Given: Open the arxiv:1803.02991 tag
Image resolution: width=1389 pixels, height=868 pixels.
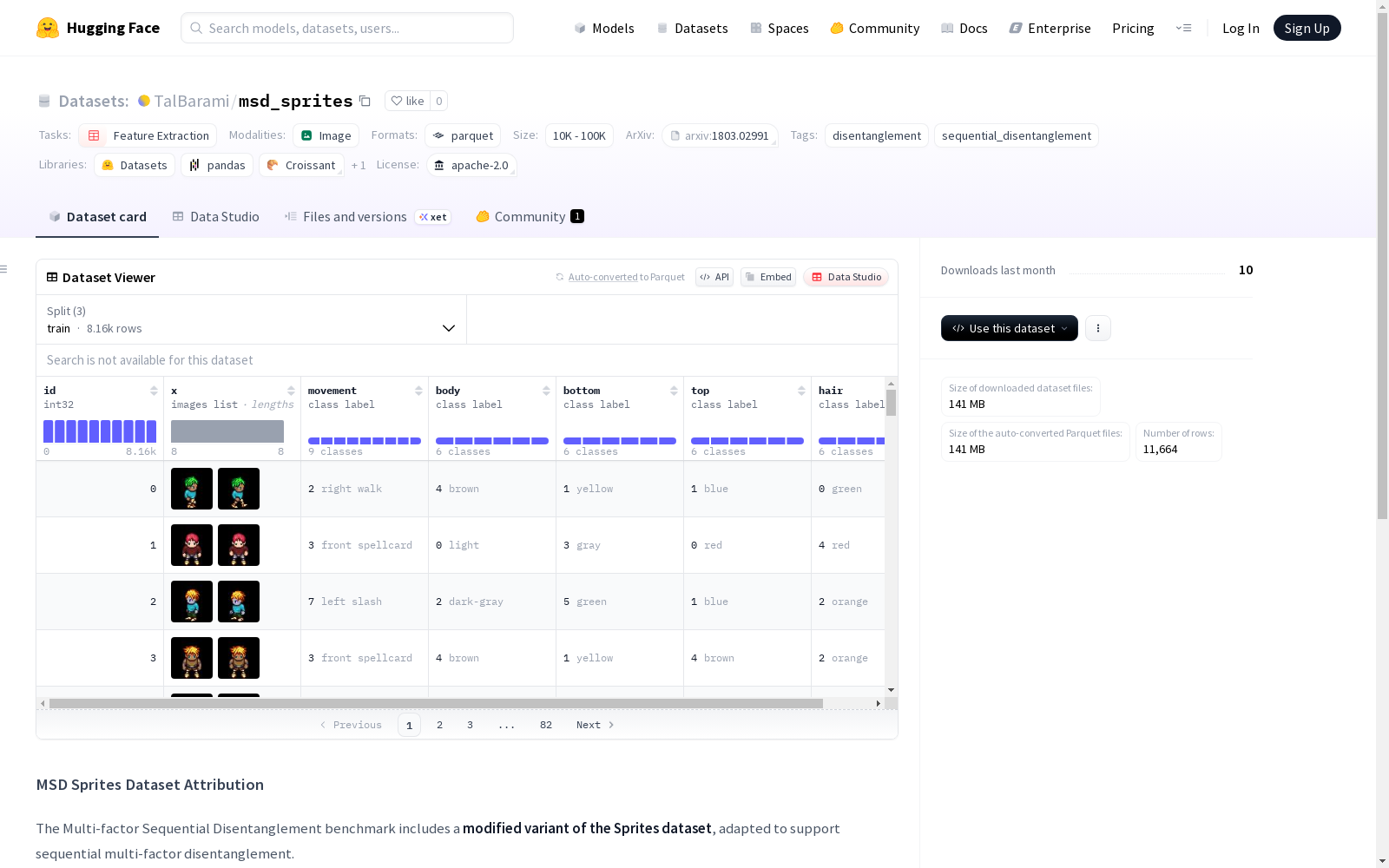Looking at the screenshot, I should (x=720, y=135).
